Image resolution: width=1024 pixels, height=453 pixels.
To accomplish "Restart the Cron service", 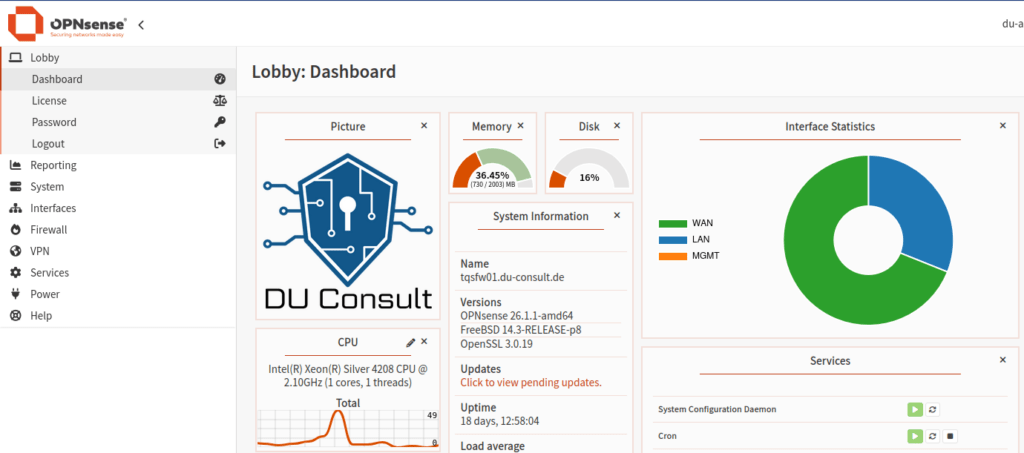I will [x=933, y=435].
